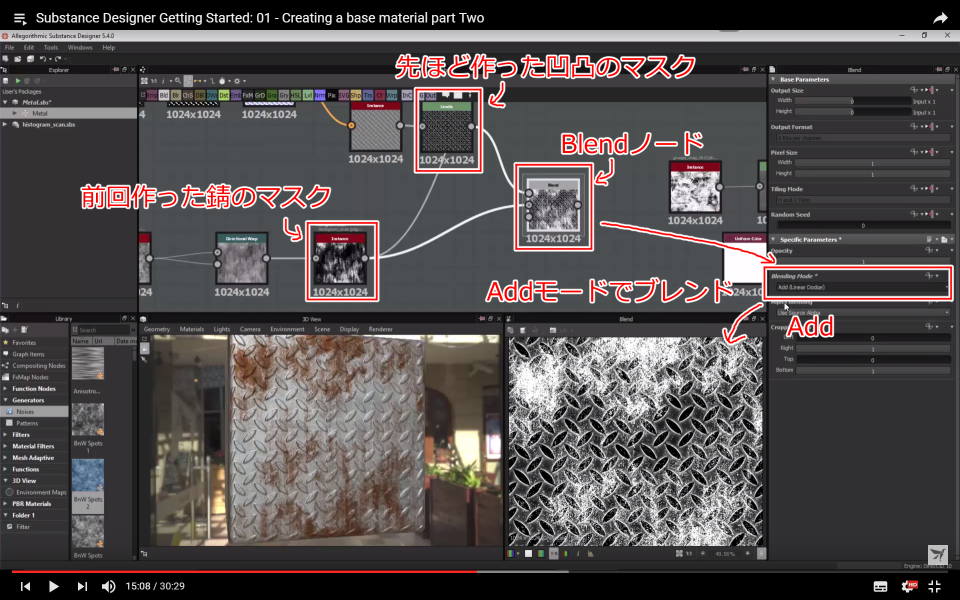The width and height of the screenshot is (960, 600).
Task: Mute the video volume
Action: (x=108, y=587)
